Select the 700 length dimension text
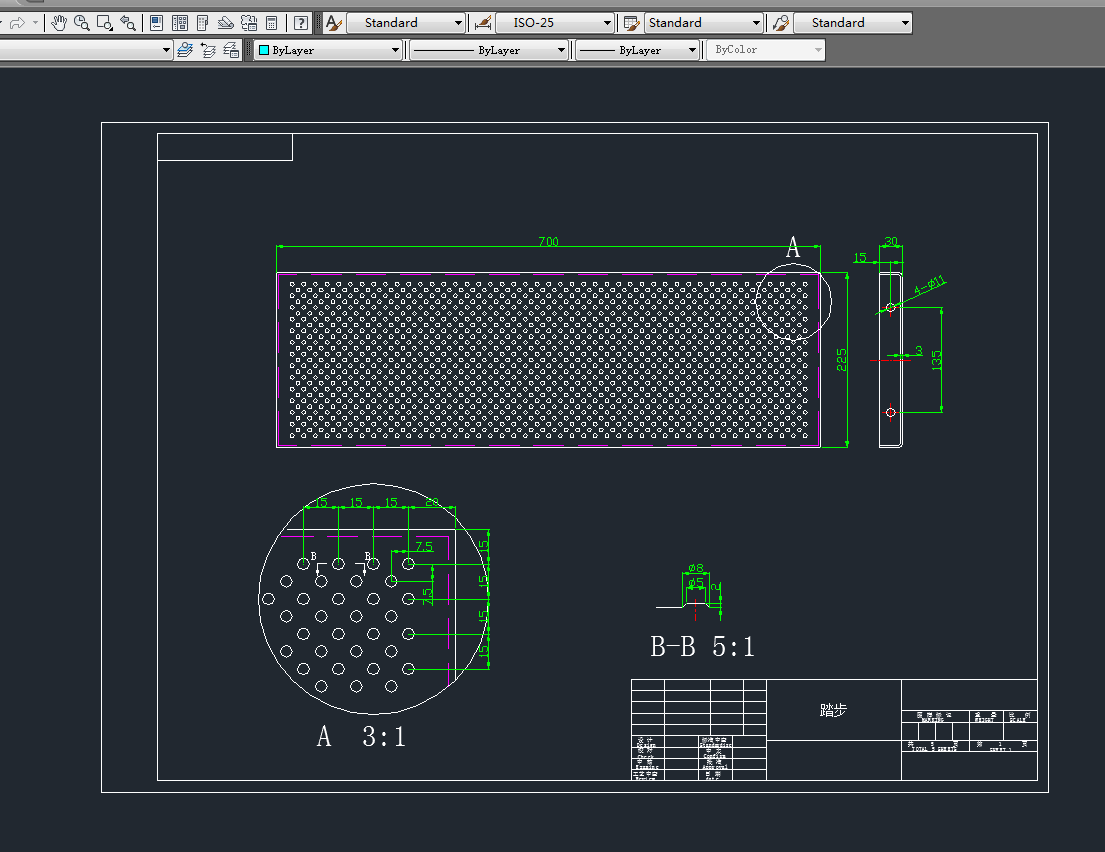The image size is (1105, 852). click(548, 241)
